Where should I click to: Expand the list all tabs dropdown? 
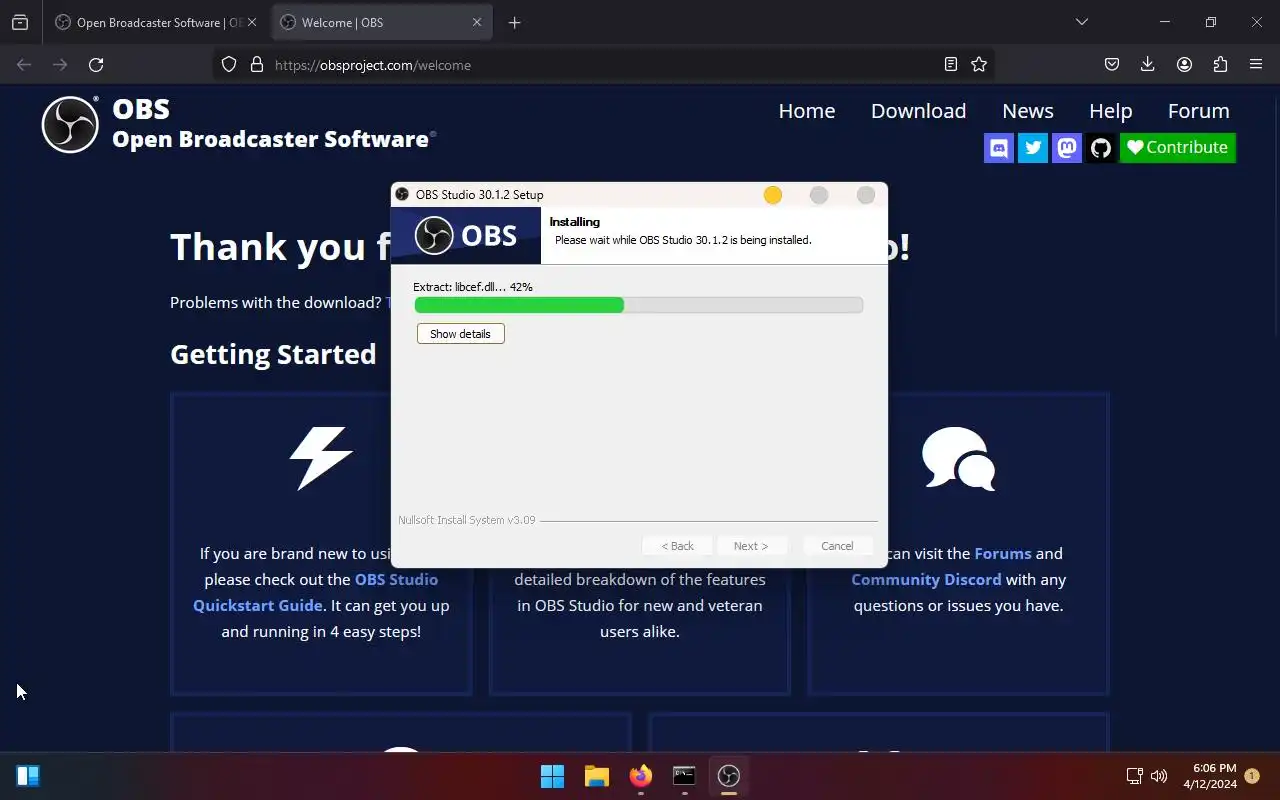[x=1081, y=22]
